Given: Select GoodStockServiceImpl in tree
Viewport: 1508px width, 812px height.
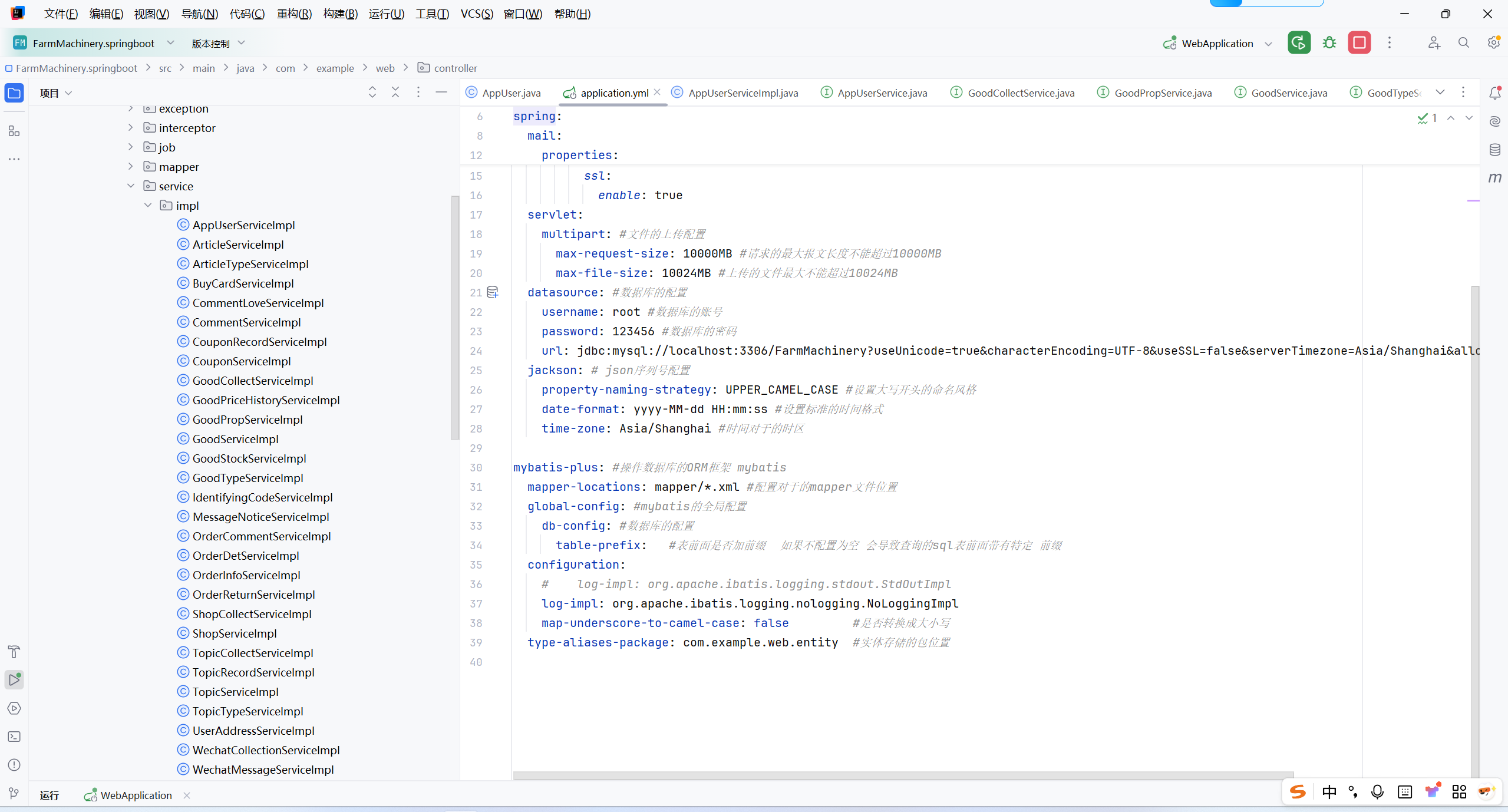Looking at the screenshot, I should click(249, 458).
